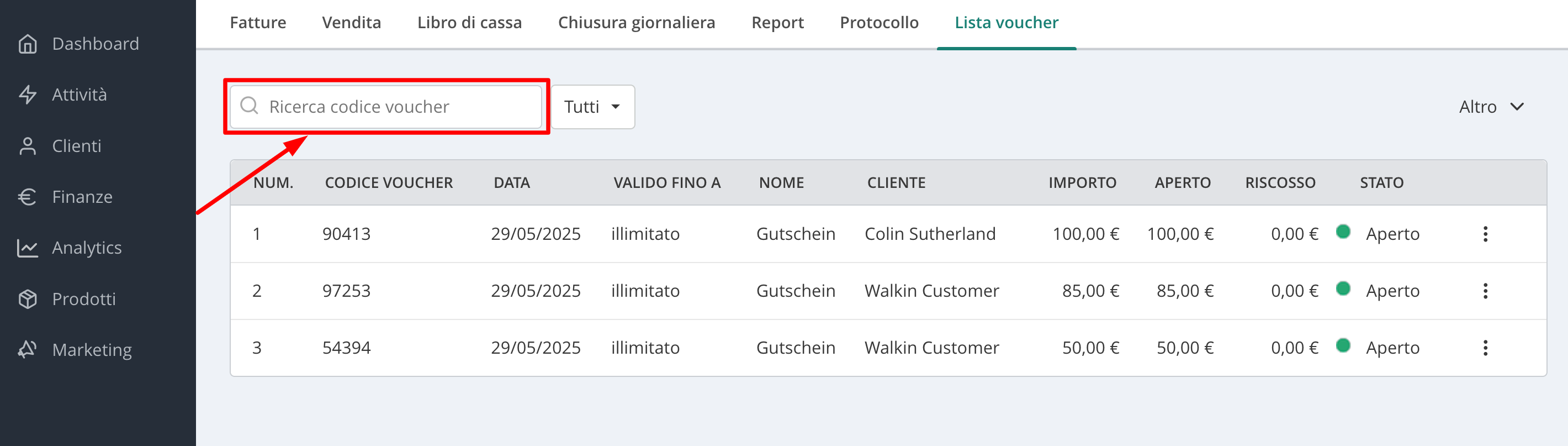Expand the Tutti filter dropdown
Image resolution: width=1568 pixels, height=446 pixels.
click(x=592, y=107)
